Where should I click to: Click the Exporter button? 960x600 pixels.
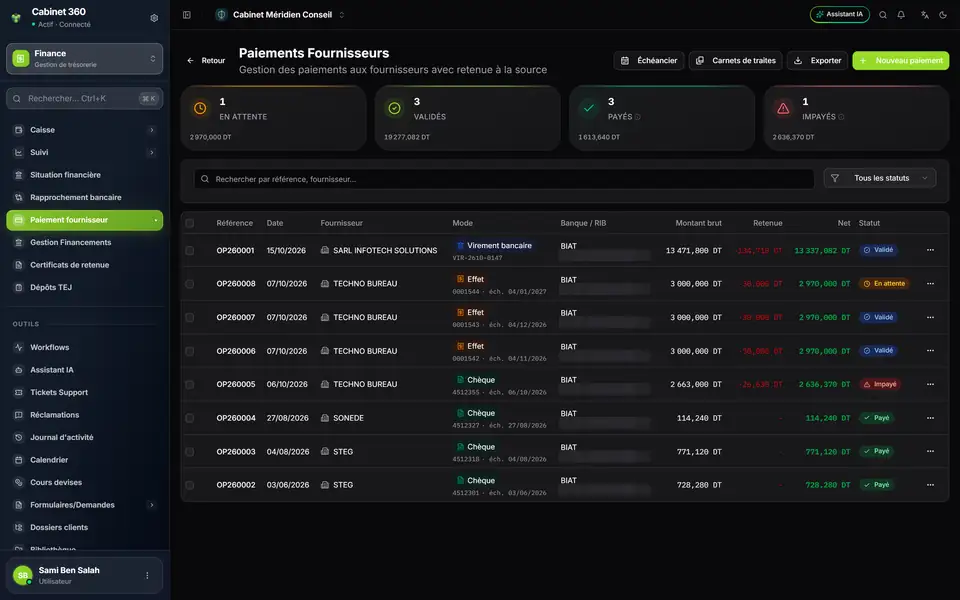pyautogui.click(x=817, y=61)
